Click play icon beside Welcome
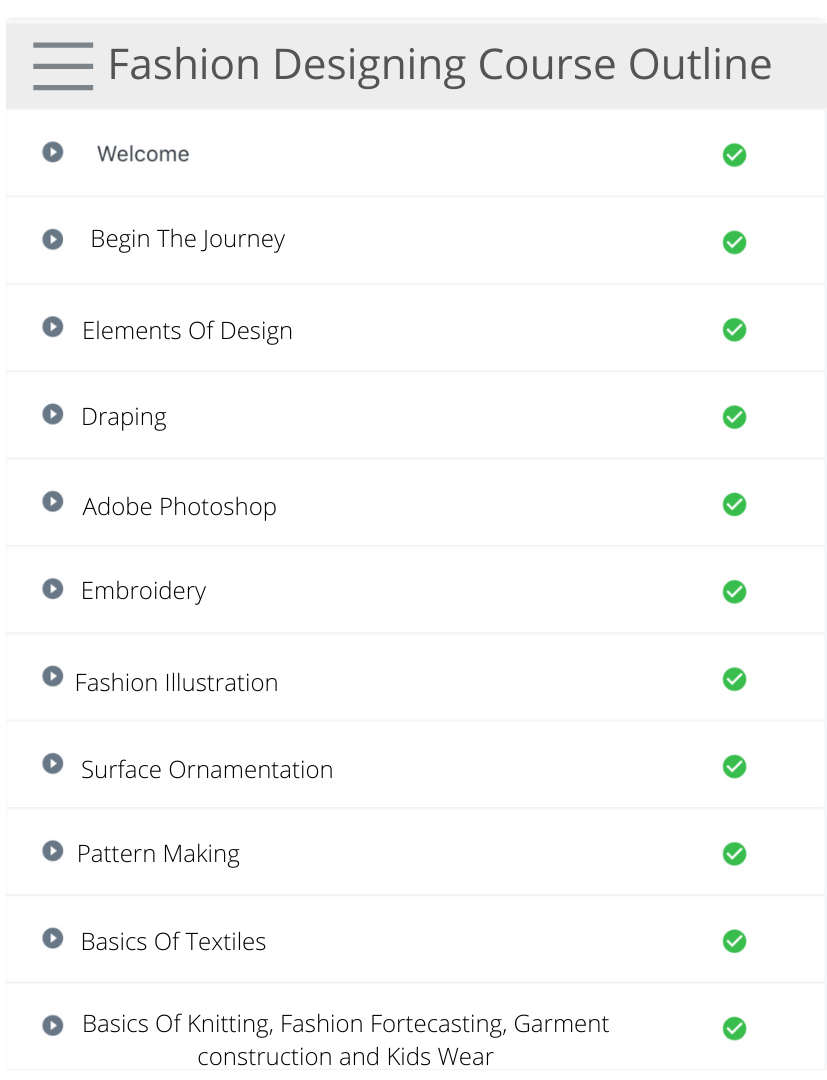Screen dimensions: 827x1080 [x=53, y=152]
